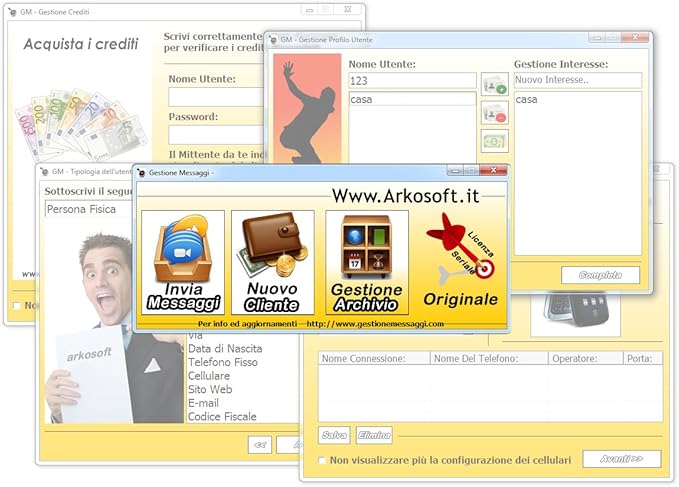Select Data di Nascita in the list
679x487 pixels.
(225, 348)
